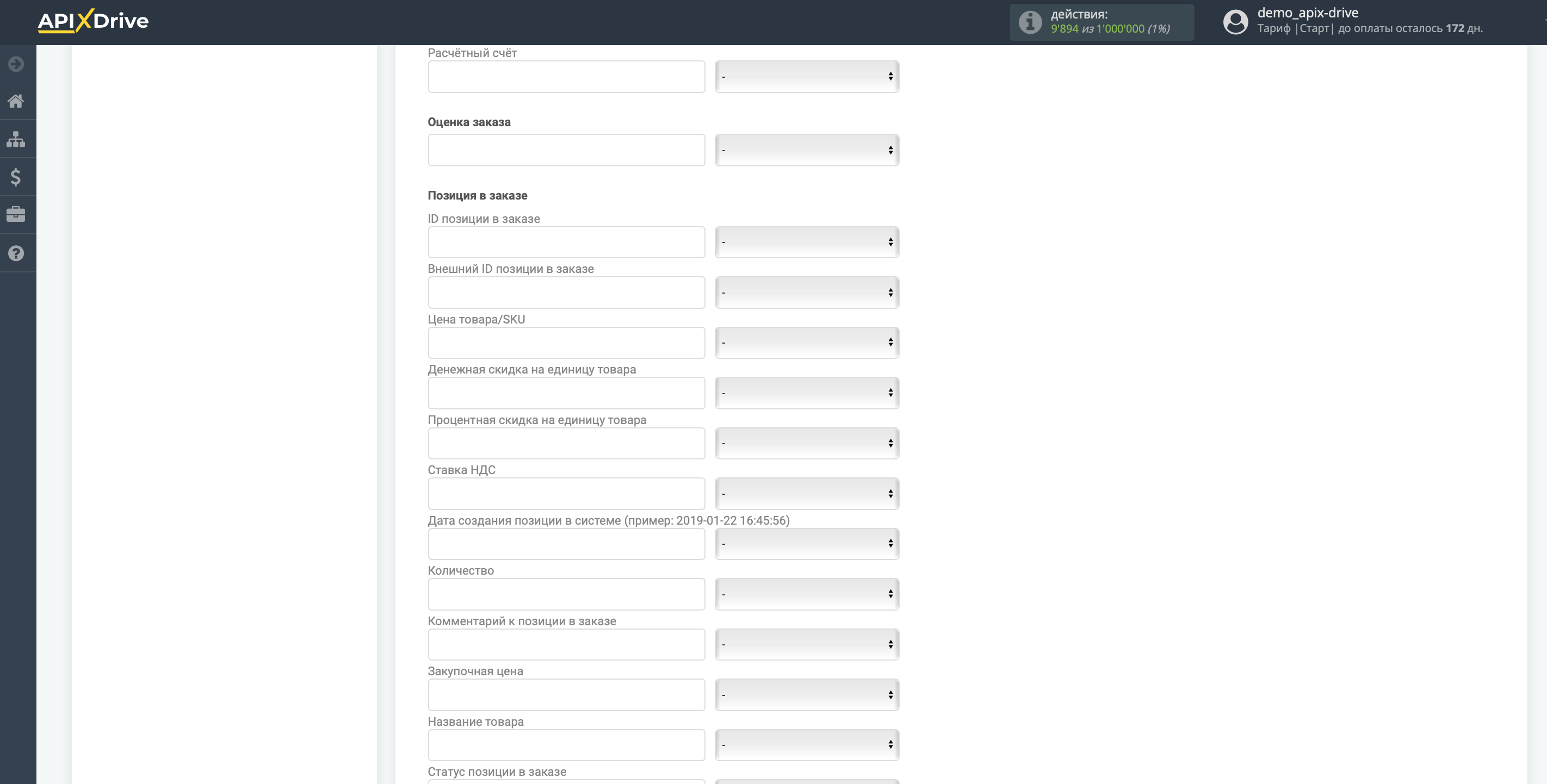Open briefcase services icon in sidebar
Image resolution: width=1547 pixels, height=784 pixels.
(16, 214)
